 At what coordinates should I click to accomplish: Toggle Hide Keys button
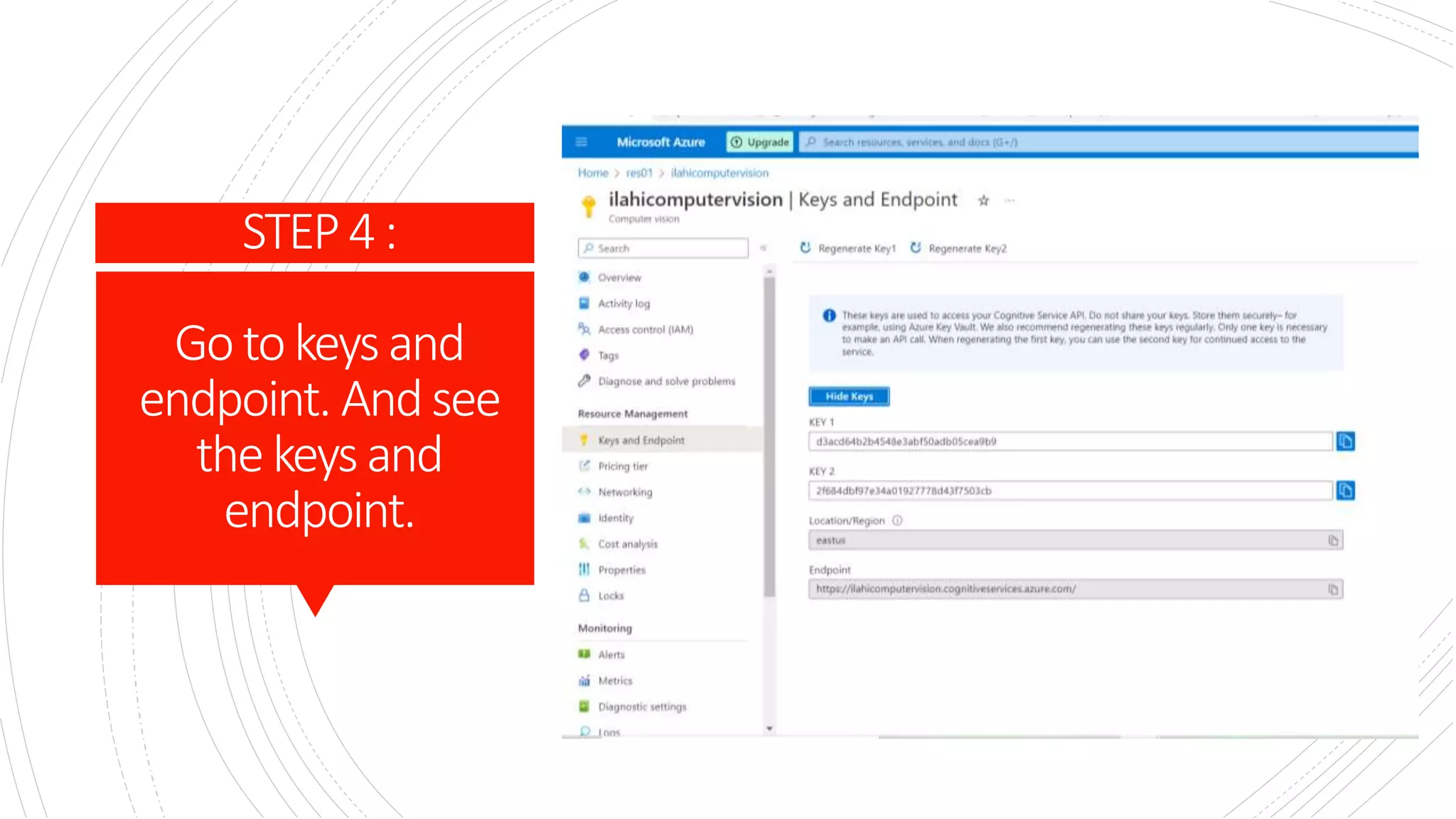pos(849,397)
